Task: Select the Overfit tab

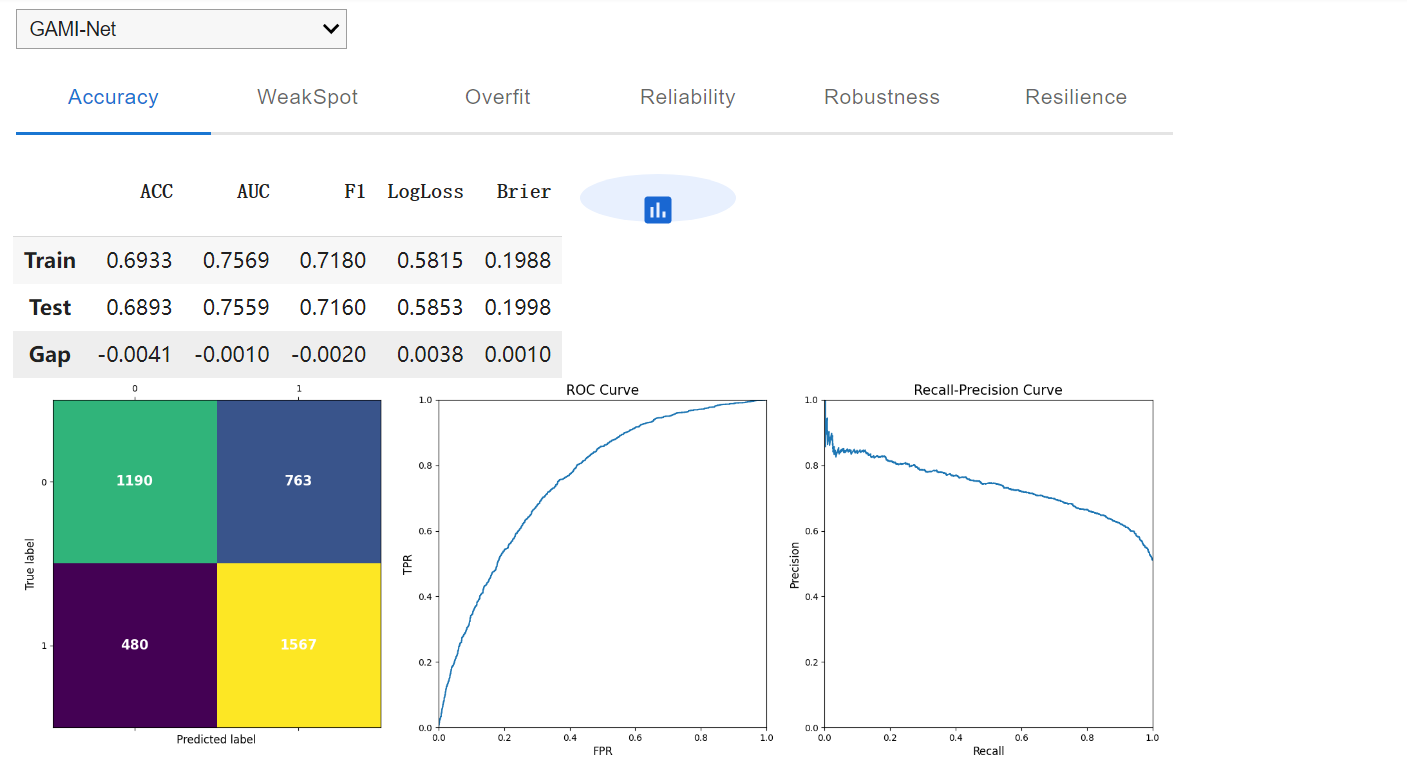Action: tap(497, 97)
